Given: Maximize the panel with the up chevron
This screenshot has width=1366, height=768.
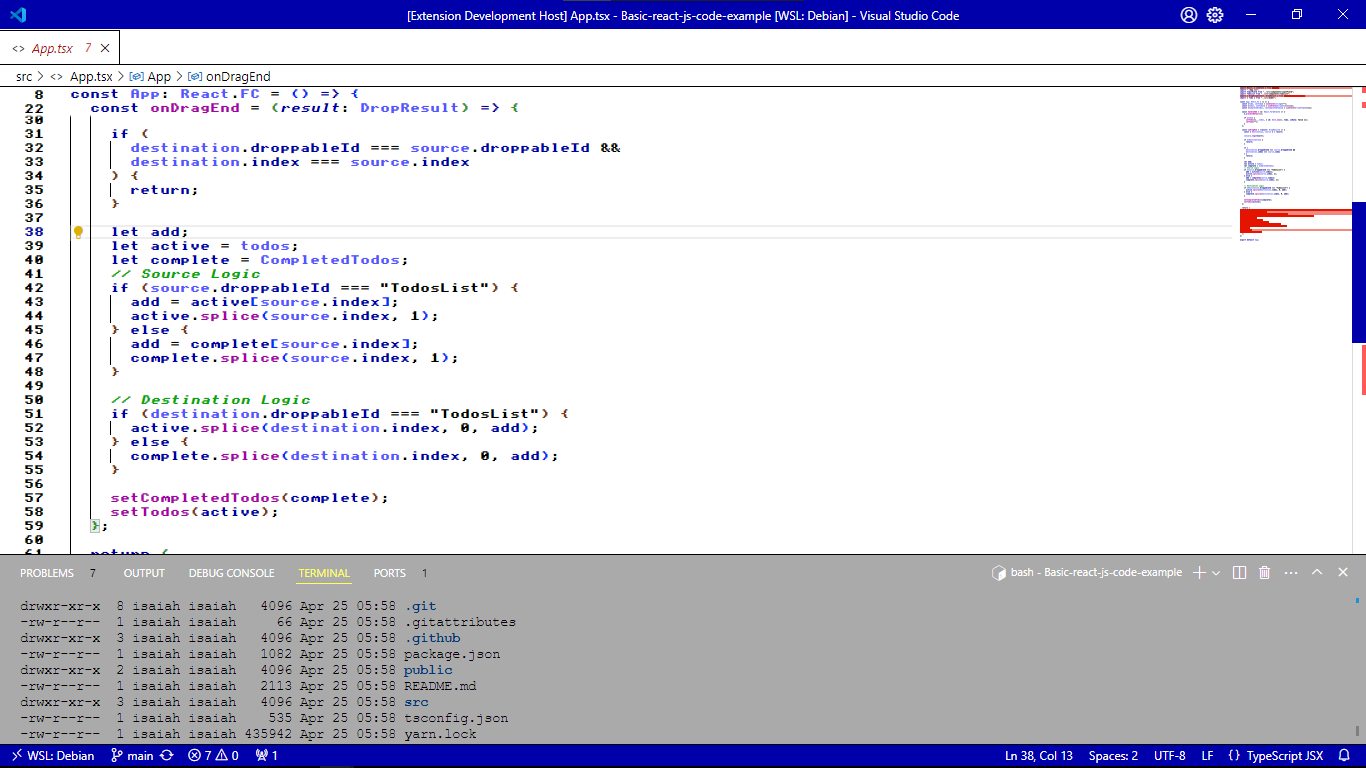Looking at the screenshot, I should coord(1317,573).
